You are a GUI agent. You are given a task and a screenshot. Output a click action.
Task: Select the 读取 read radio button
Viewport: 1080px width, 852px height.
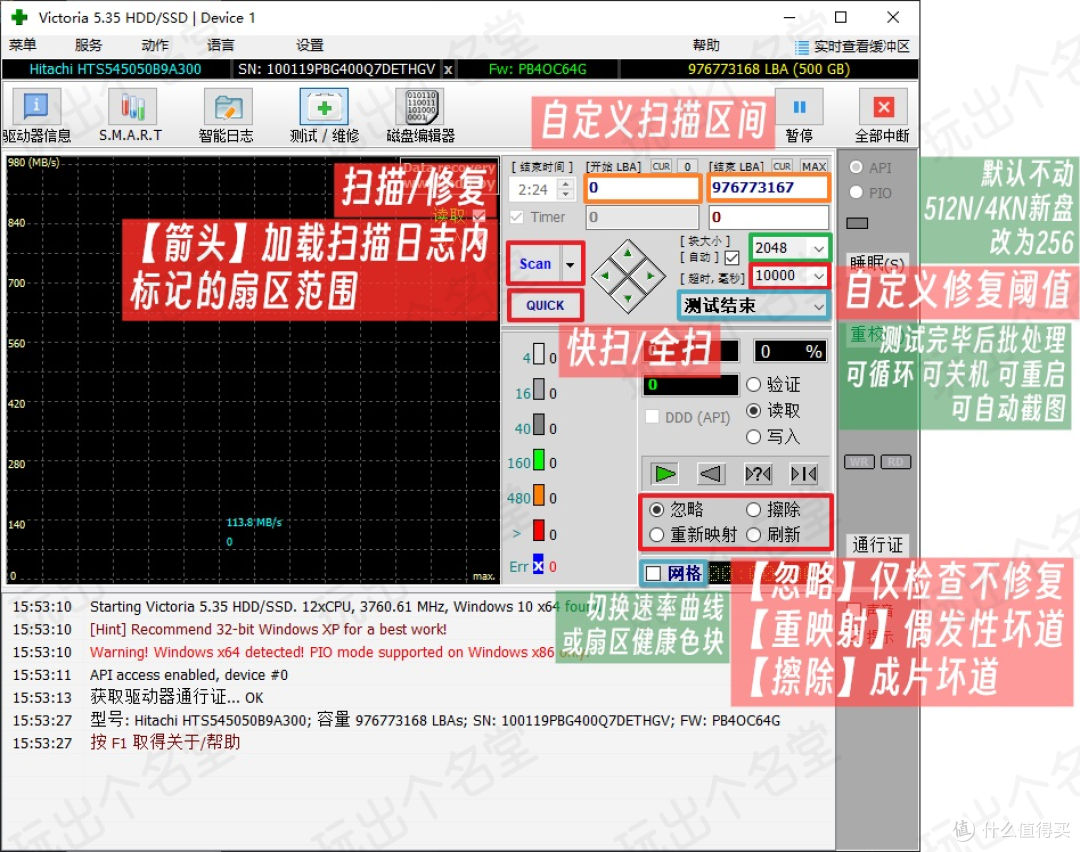[x=754, y=411]
